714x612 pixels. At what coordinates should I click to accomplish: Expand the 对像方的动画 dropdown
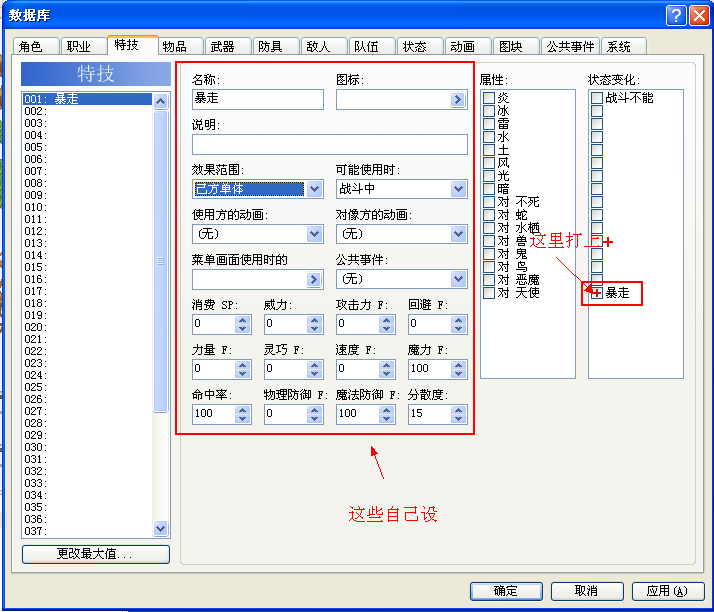click(458, 234)
